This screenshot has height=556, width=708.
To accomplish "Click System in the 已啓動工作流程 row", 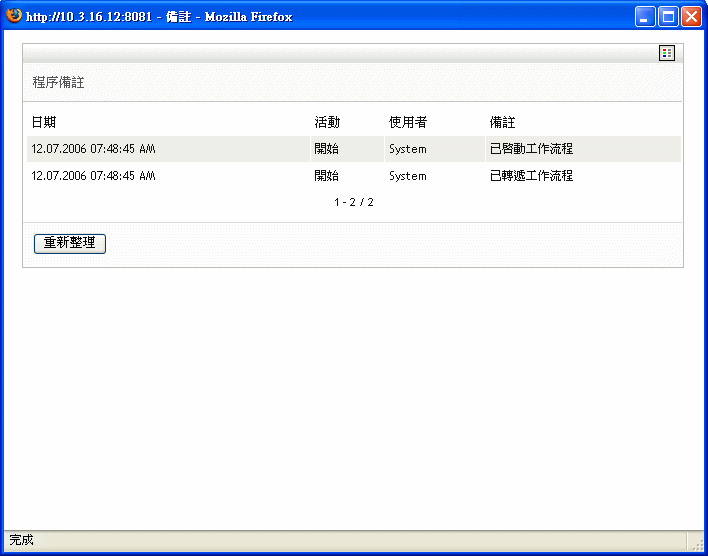I will [x=407, y=149].
